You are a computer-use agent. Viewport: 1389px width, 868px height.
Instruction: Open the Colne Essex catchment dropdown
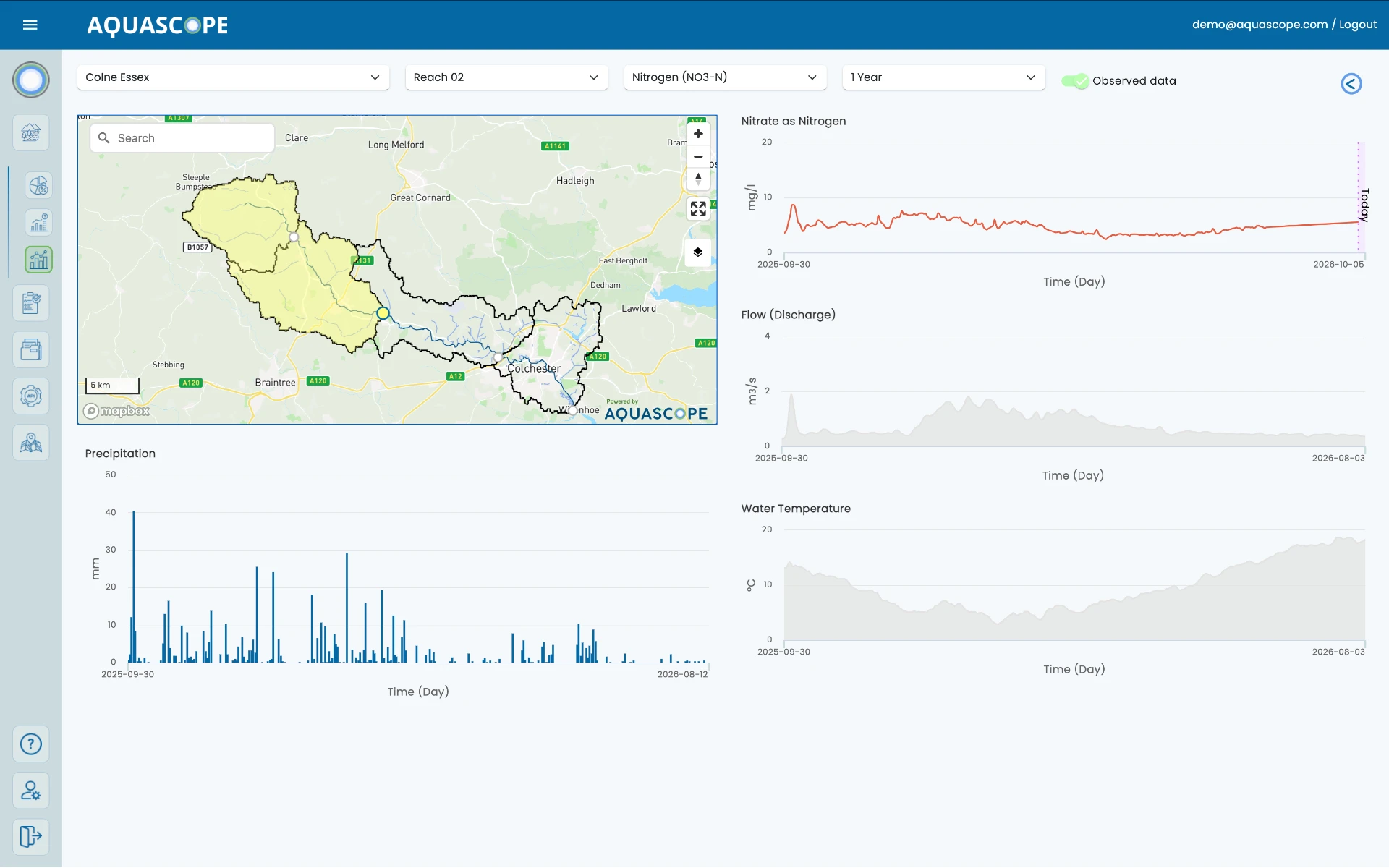pos(233,77)
